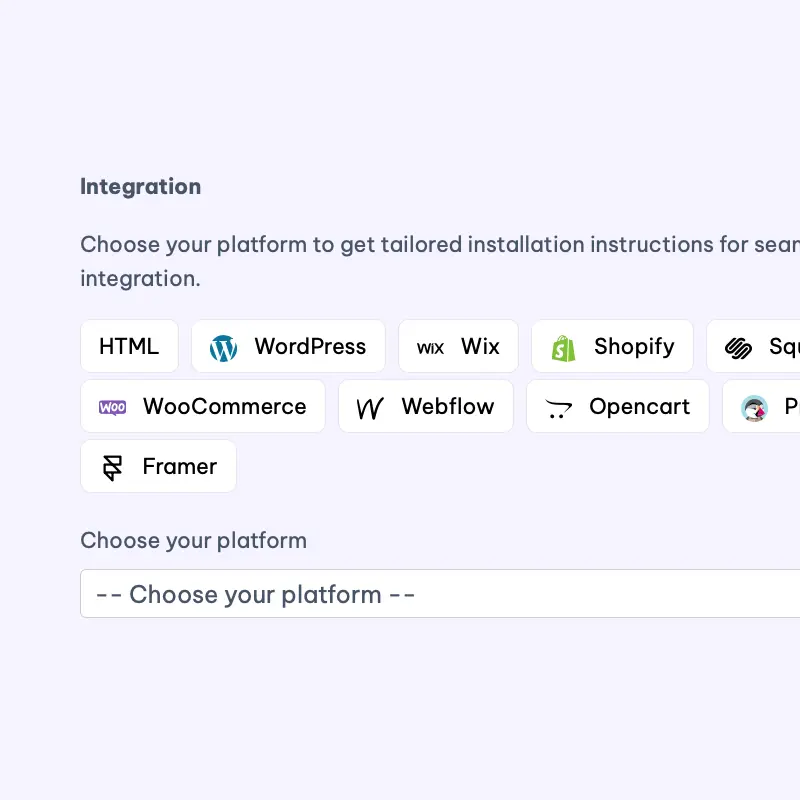Click the 'Choose your platform' field label

tap(193, 541)
